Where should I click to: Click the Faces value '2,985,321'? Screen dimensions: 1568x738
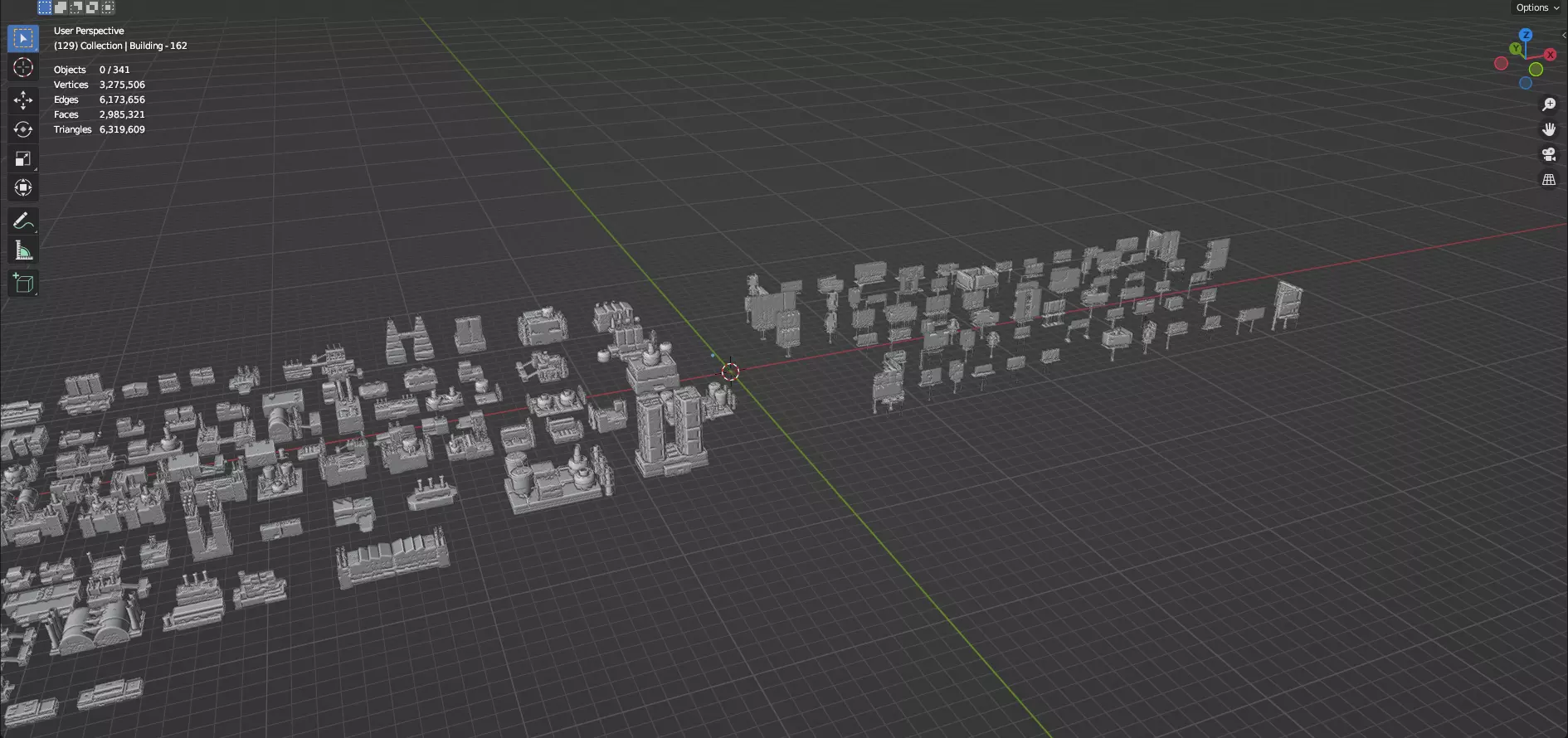122,114
